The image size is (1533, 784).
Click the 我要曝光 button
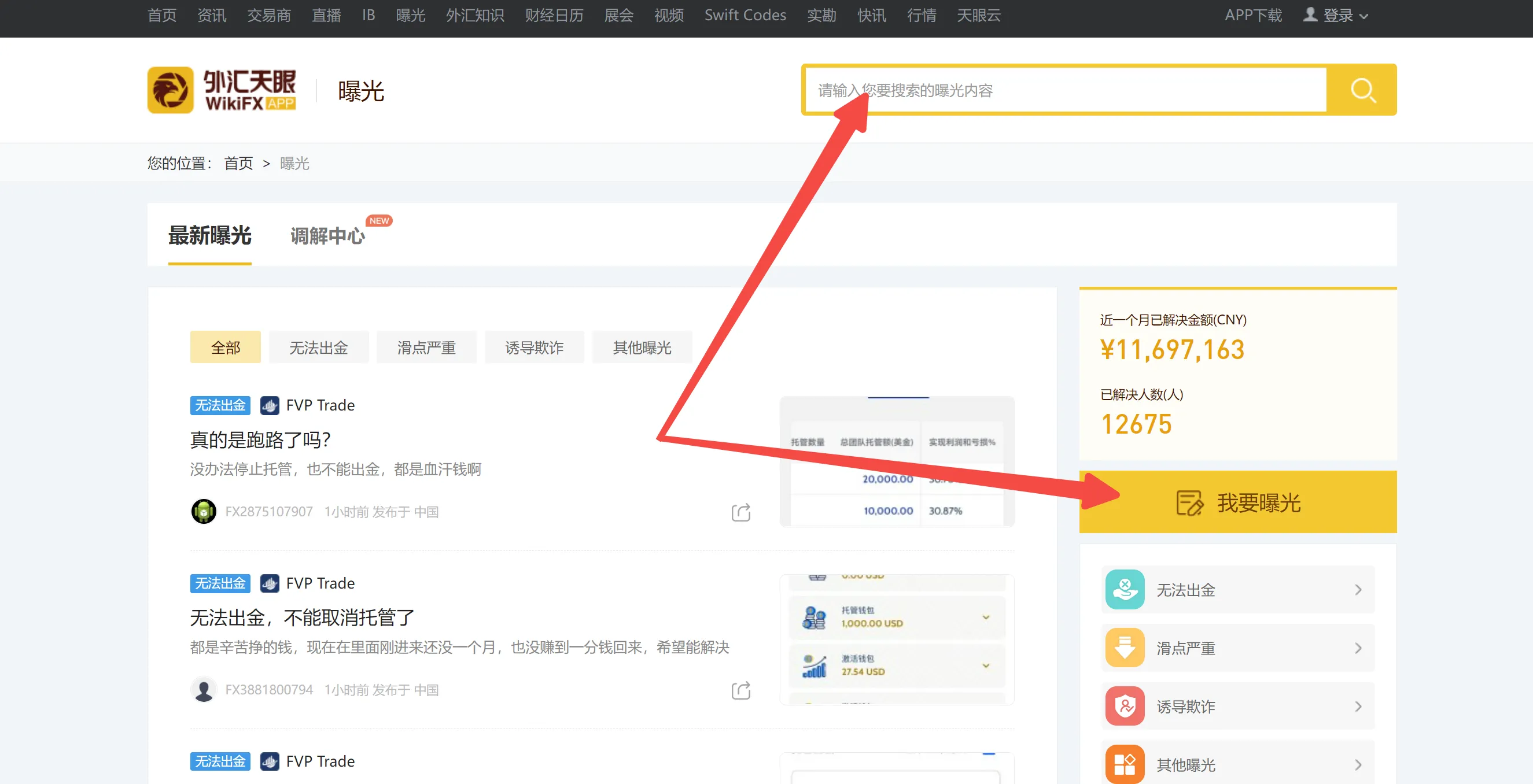click(1238, 502)
